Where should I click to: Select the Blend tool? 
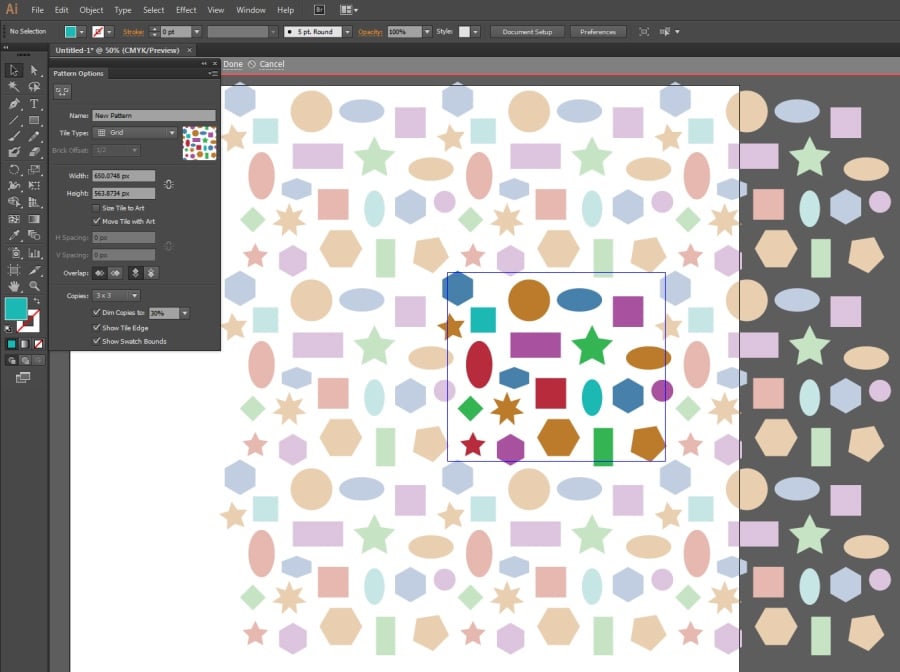coord(34,235)
